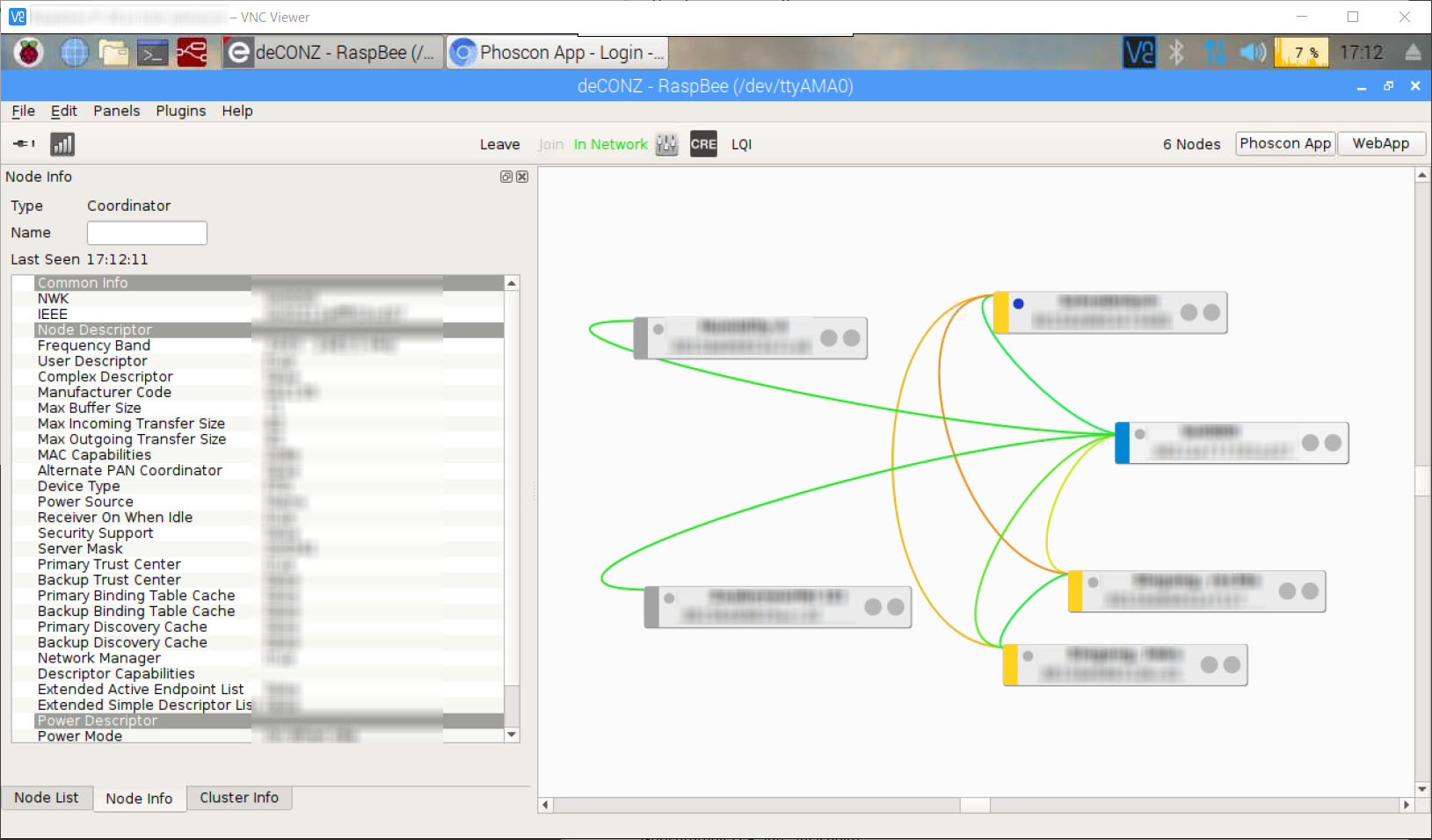Open the Phoscon App button

click(x=1284, y=143)
